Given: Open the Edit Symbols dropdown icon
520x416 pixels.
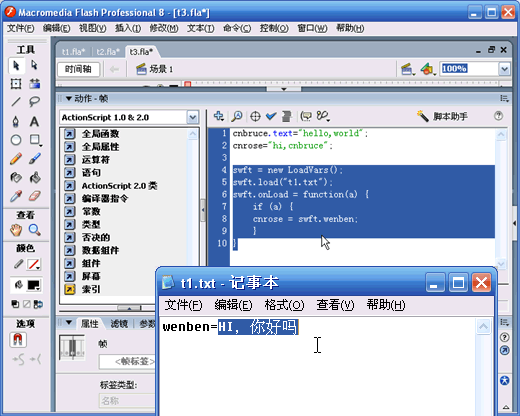Looking at the screenshot, I should [x=428, y=69].
